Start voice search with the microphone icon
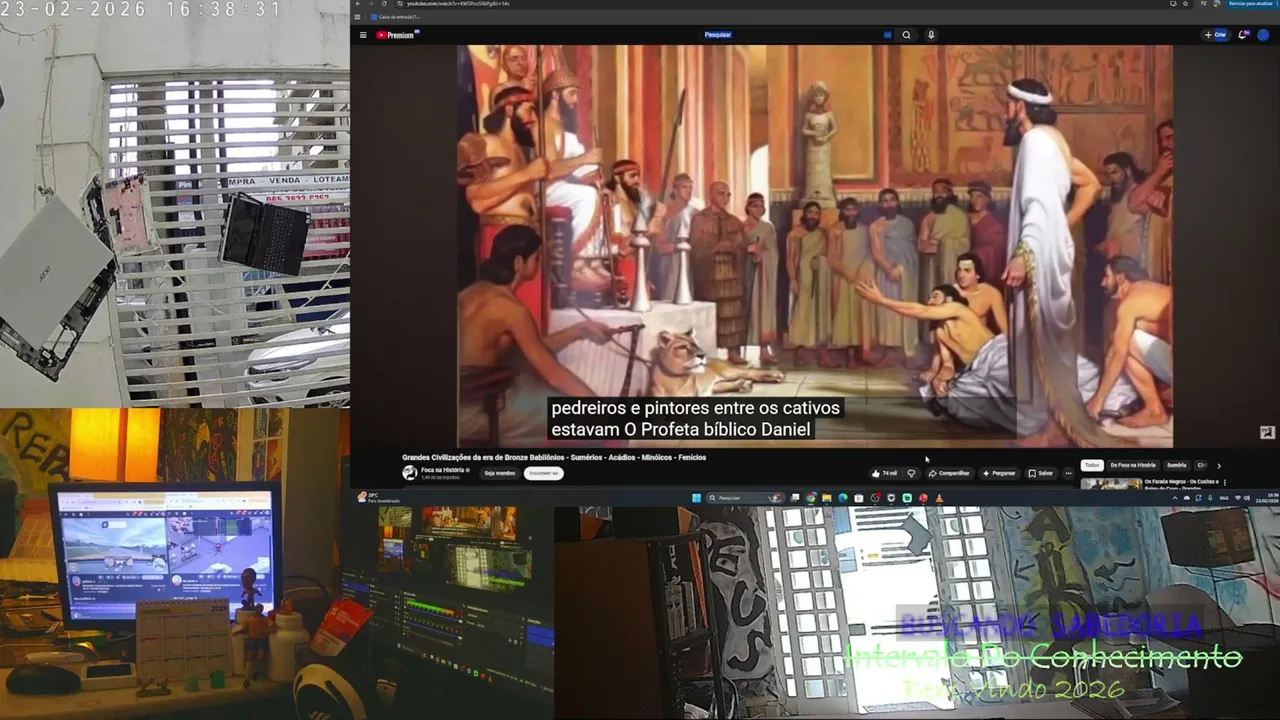1280x720 pixels. pyautogui.click(x=931, y=35)
